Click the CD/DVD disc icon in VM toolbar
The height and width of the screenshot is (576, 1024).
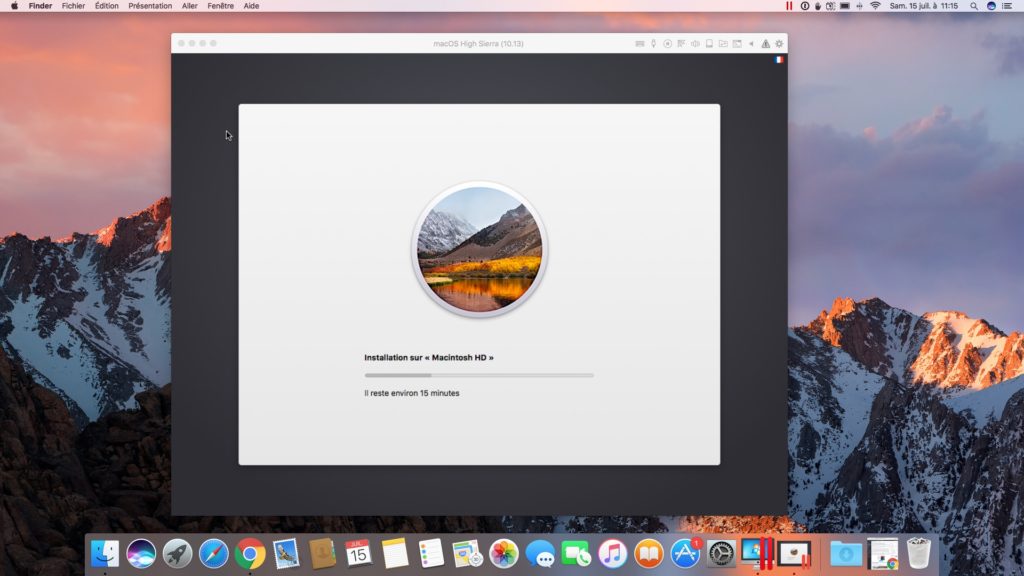click(667, 44)
